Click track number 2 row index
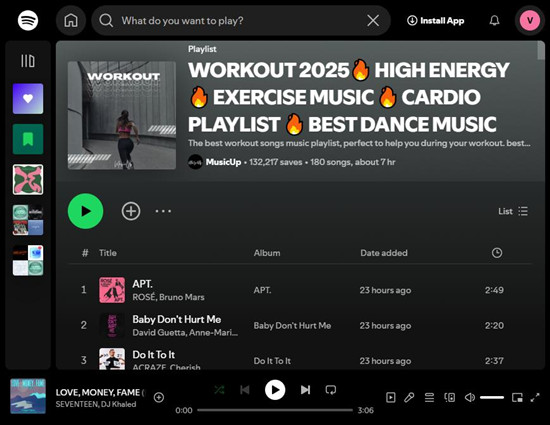Screen dimensions: 550x425 [x=84, y=325]
